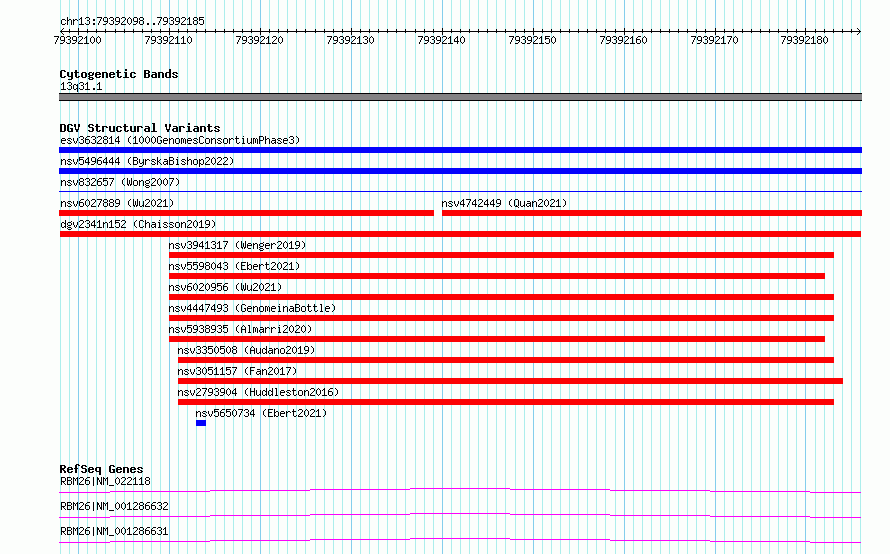Image resolution: width=890 pixels, height=554 pixels.
Task: Select the red bar under nsv3350508
Action: (x=506, y=360)
